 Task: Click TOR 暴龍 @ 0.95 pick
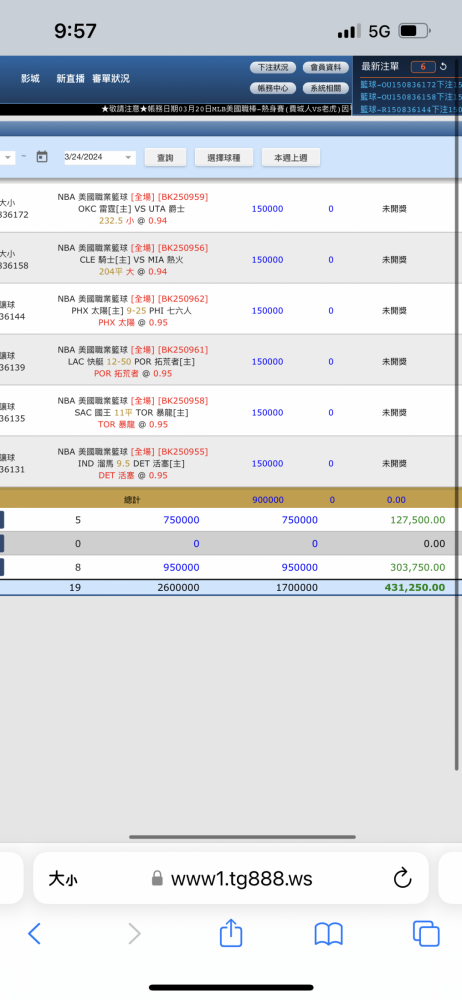(x=133, y=425)
